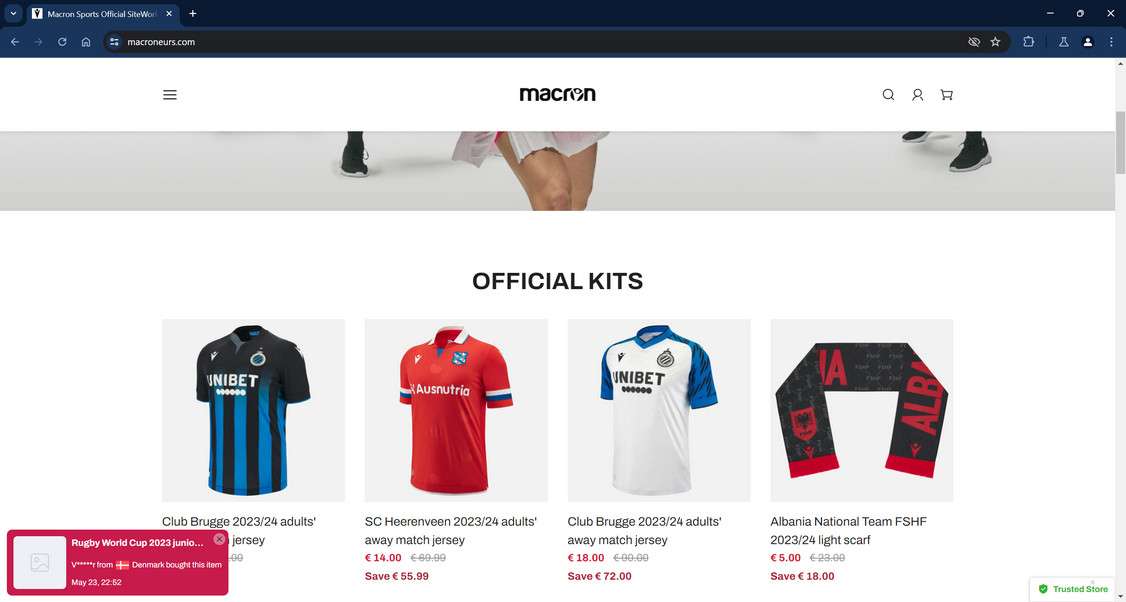Select the Macron Sports Official Site tab
The height and width of the screenshot is (602, 1126).
pos(102,14)
